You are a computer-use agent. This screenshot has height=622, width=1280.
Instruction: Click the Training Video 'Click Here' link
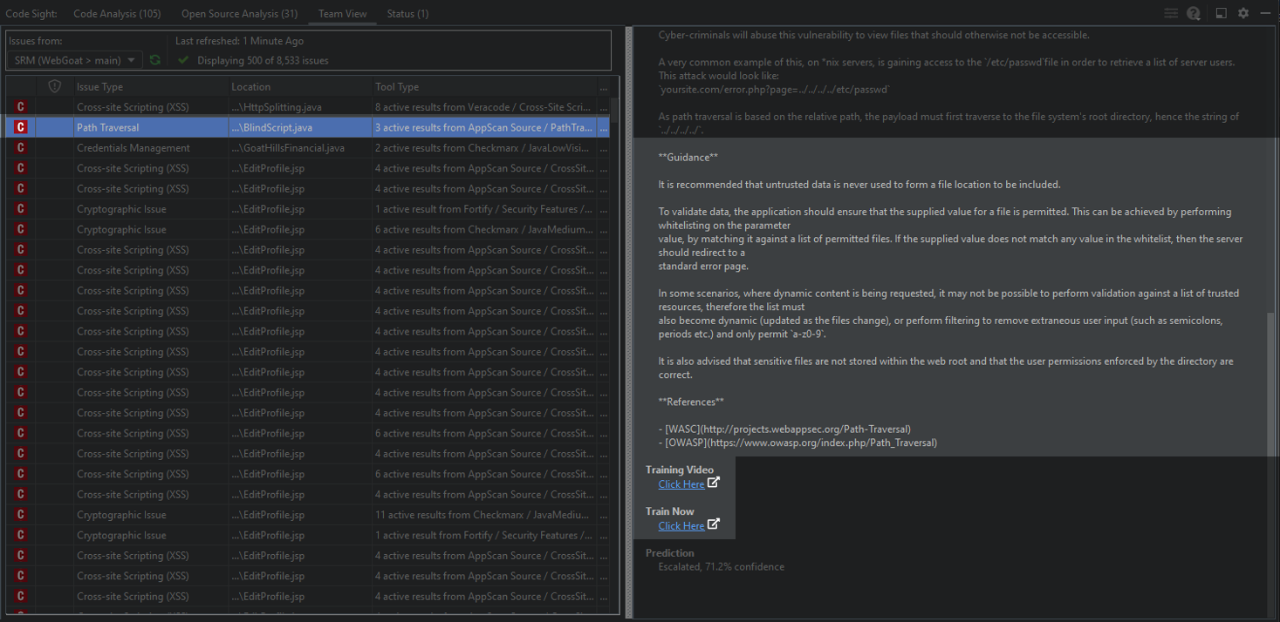(681, 484)
